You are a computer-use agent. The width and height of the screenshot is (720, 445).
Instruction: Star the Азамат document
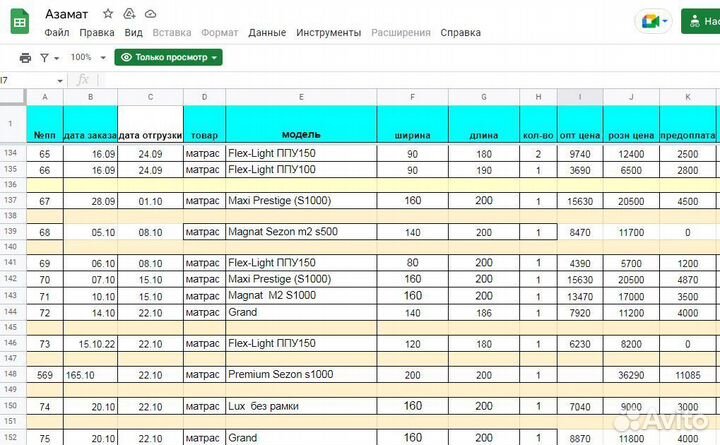coord(108,14)
